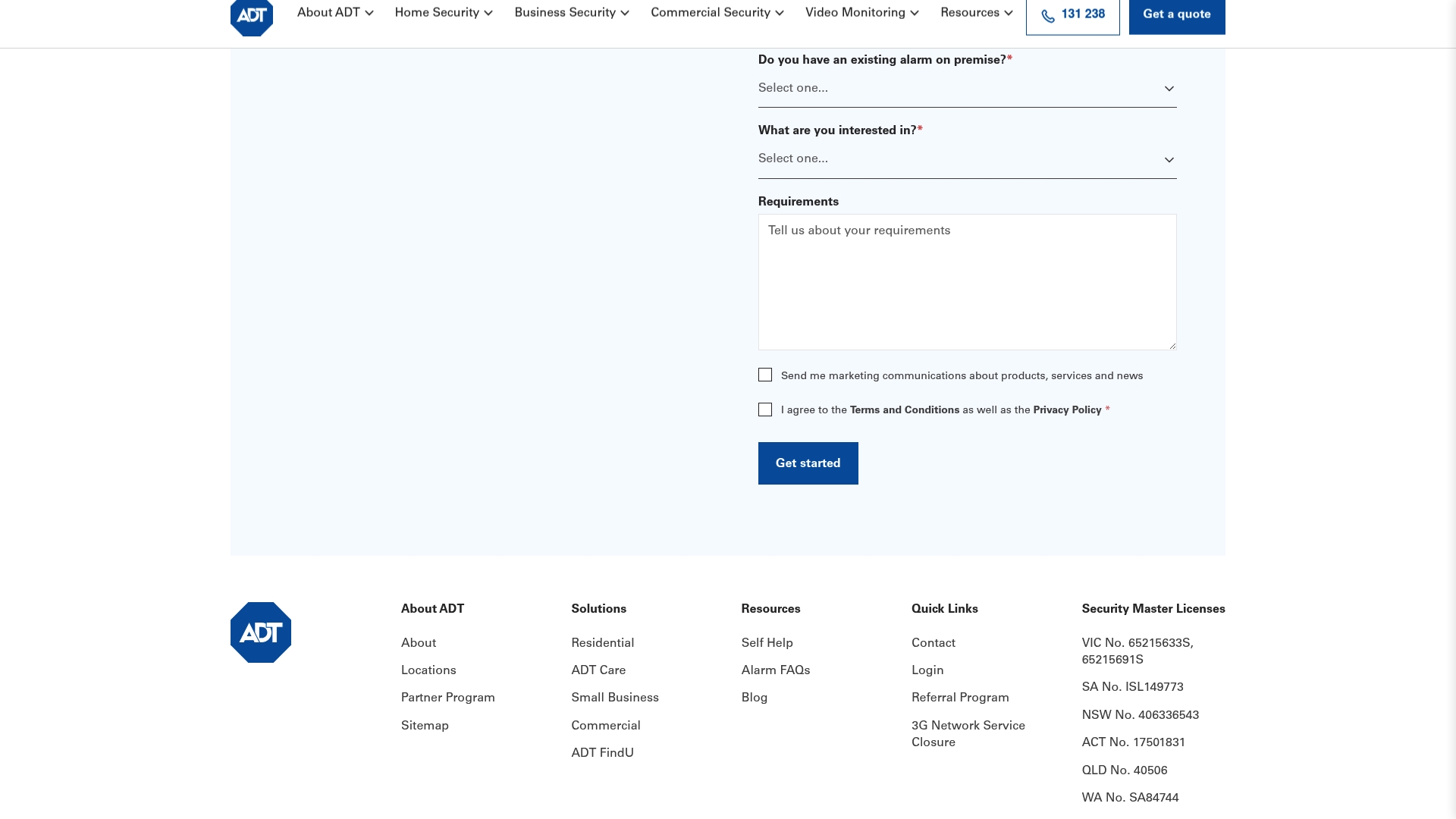
Task: Click the Get a quote button
Action: 1177,15
